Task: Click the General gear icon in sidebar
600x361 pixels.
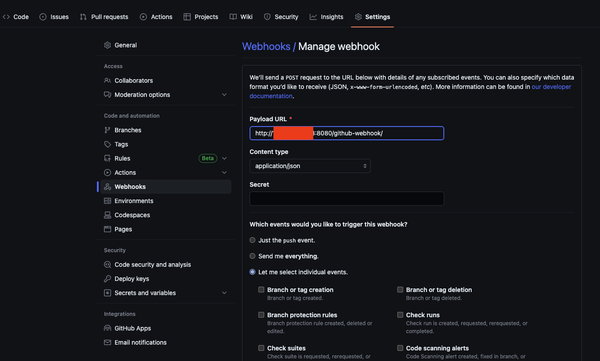Action: tap(107, 45)
